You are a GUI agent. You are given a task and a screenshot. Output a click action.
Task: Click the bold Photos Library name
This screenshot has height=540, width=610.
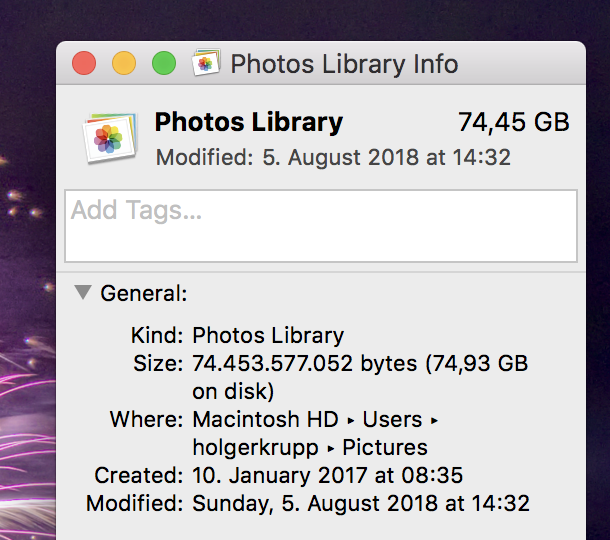[x=249, y=123]
